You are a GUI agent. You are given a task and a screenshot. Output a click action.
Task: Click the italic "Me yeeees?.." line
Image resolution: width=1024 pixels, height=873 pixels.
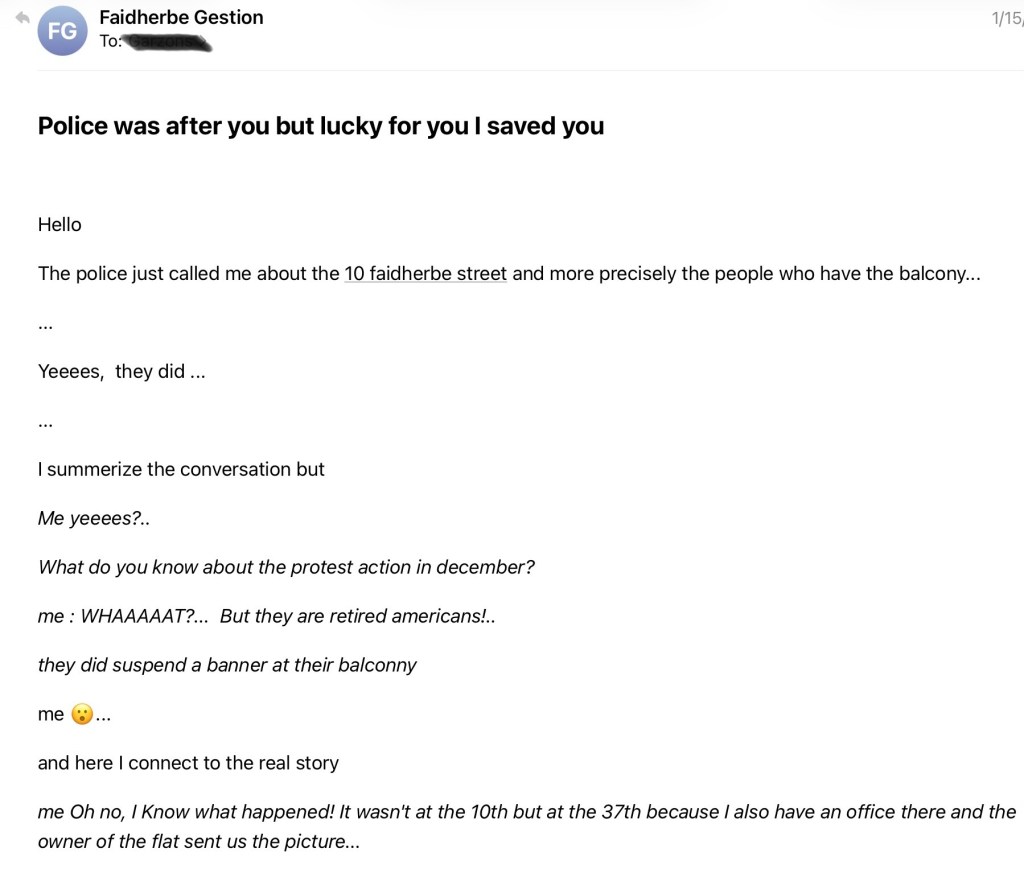[94, 518]
